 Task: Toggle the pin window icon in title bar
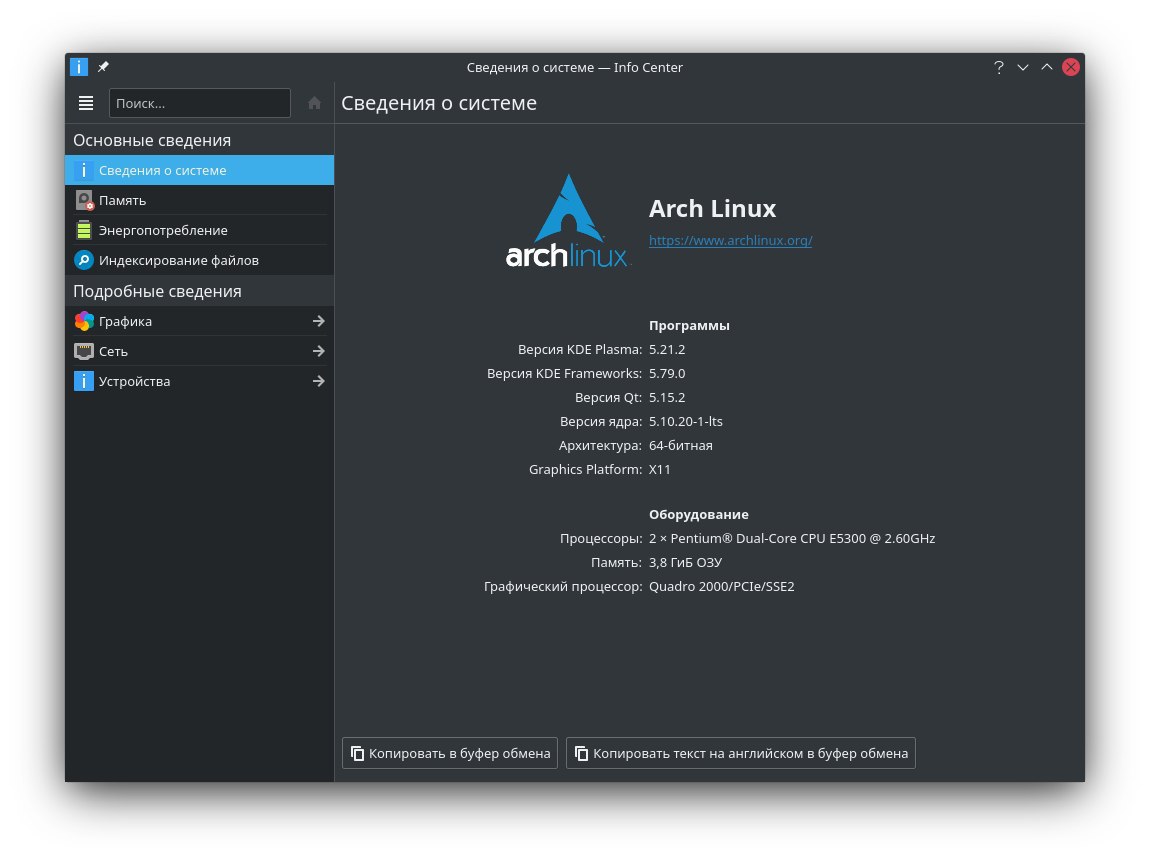click(103, 67)
